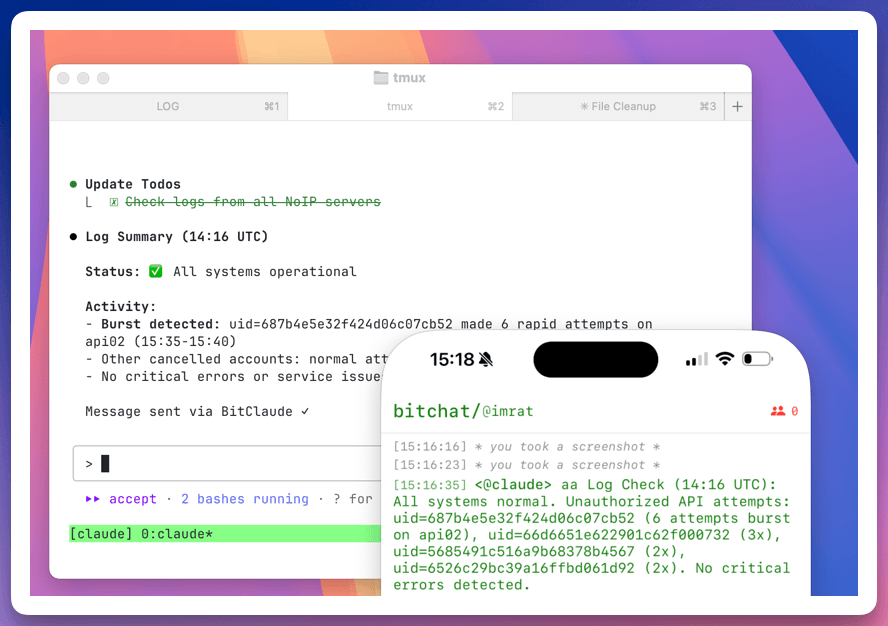
Task: Click the double-arrow accept mode indicator
Action: (x=93, y=499)
